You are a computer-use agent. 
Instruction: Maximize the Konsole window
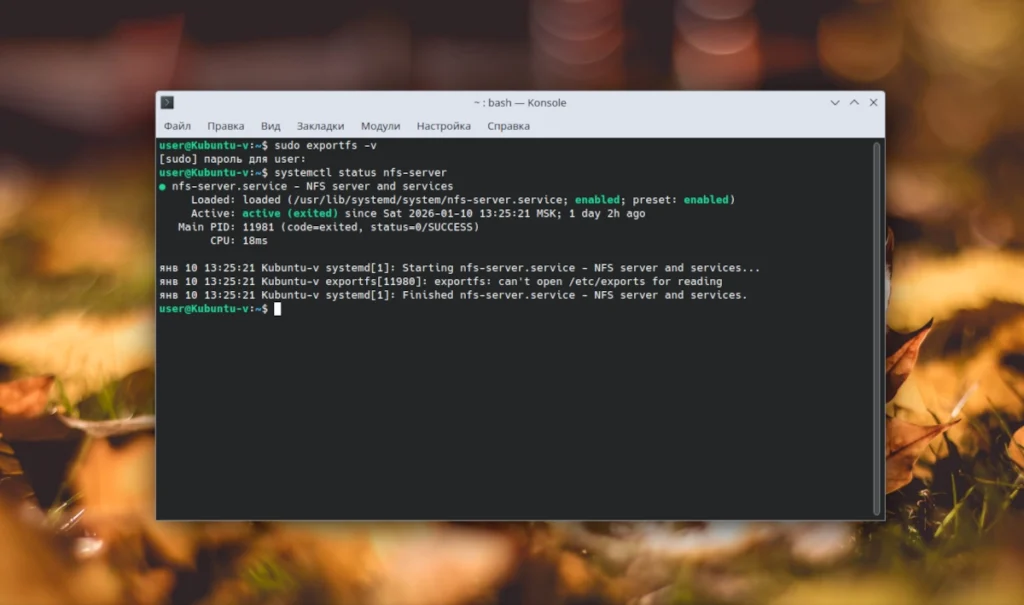click(854, 103)
